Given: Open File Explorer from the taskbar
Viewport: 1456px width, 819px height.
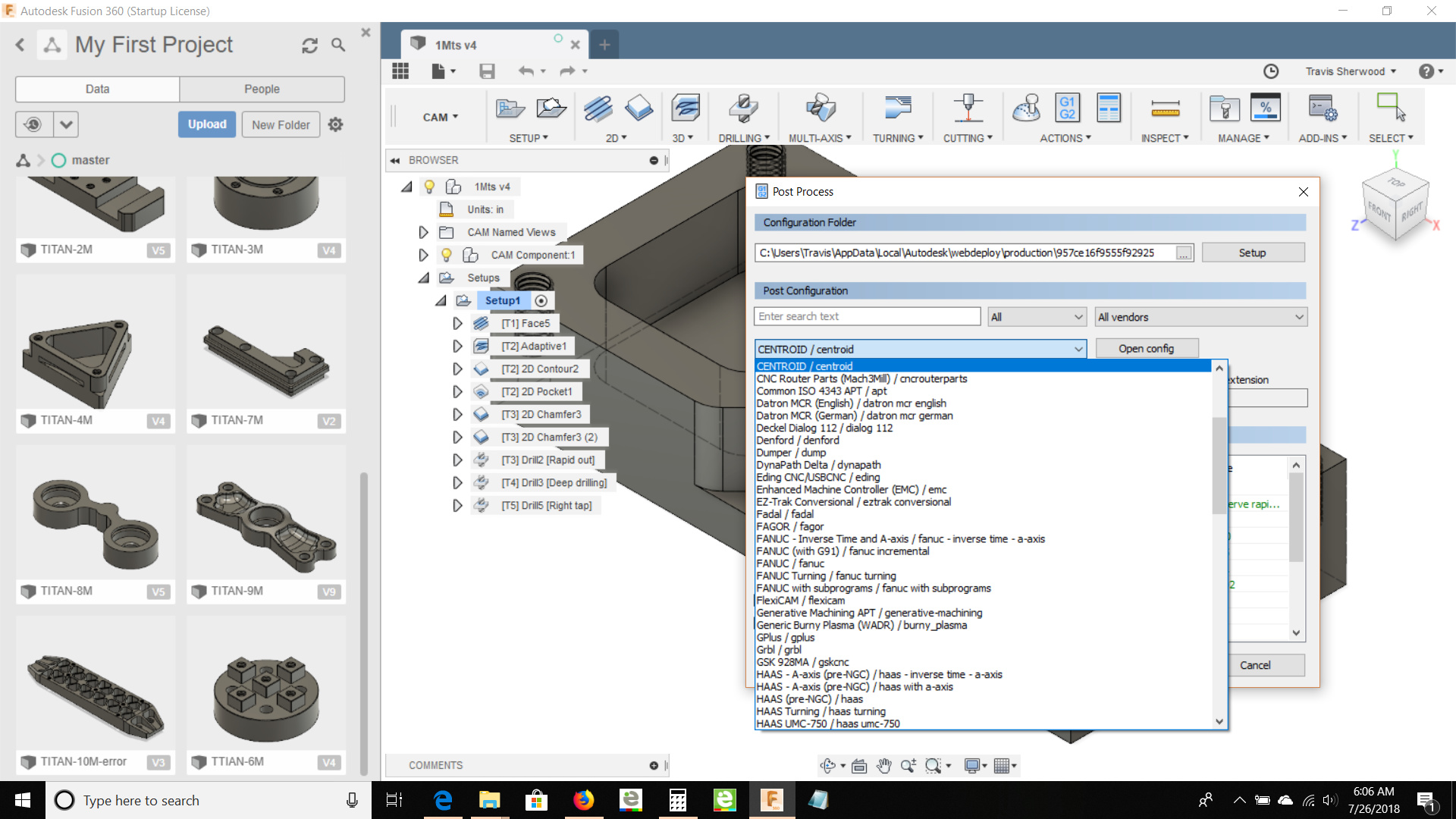Looking at the screenshot, I should (489, 800).
